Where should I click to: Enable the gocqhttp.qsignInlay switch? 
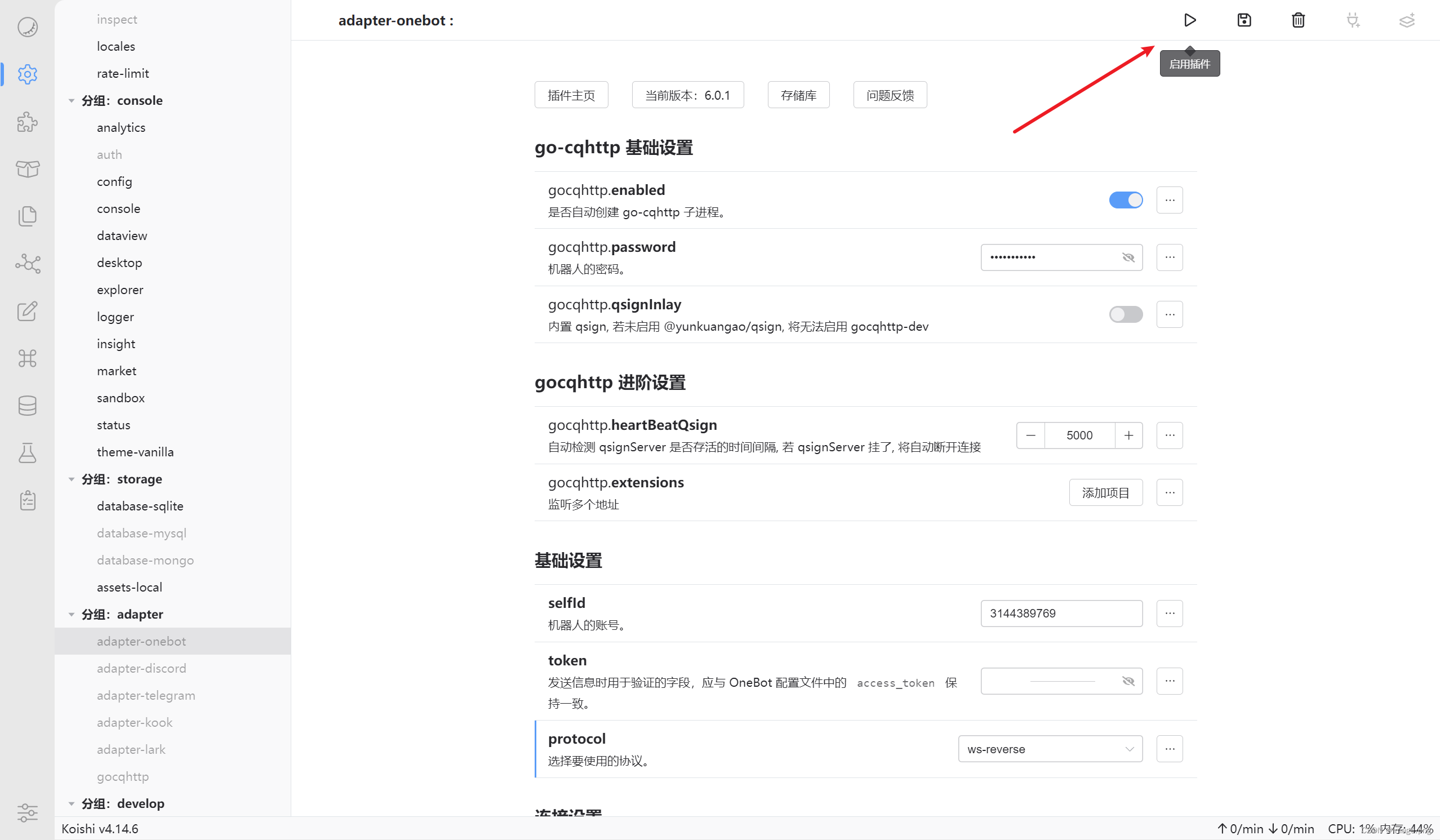[1125, 314]
